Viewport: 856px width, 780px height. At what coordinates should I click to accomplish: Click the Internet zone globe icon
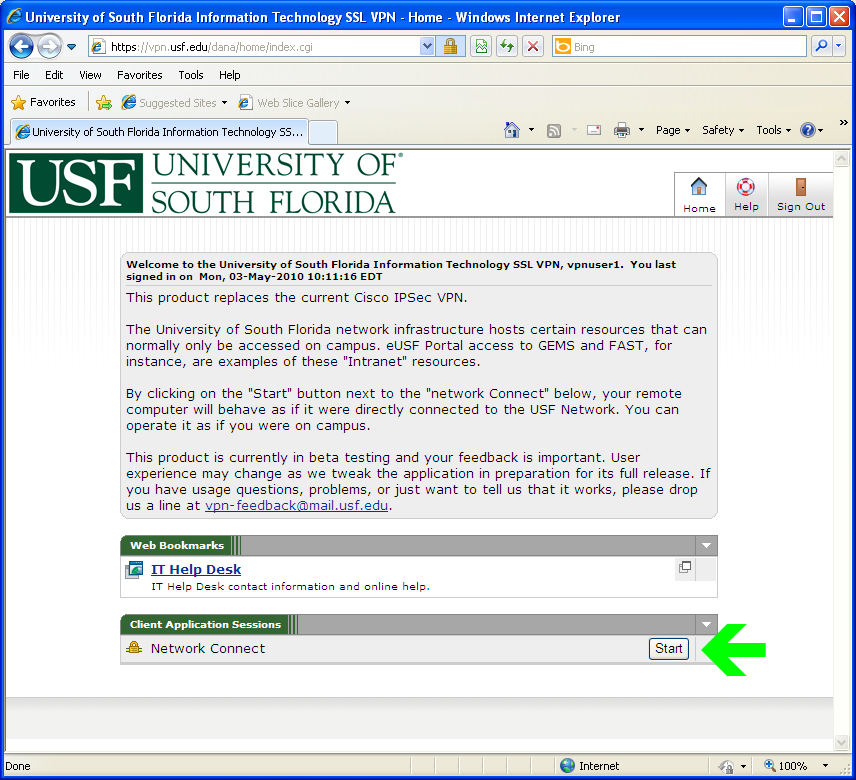567,766
